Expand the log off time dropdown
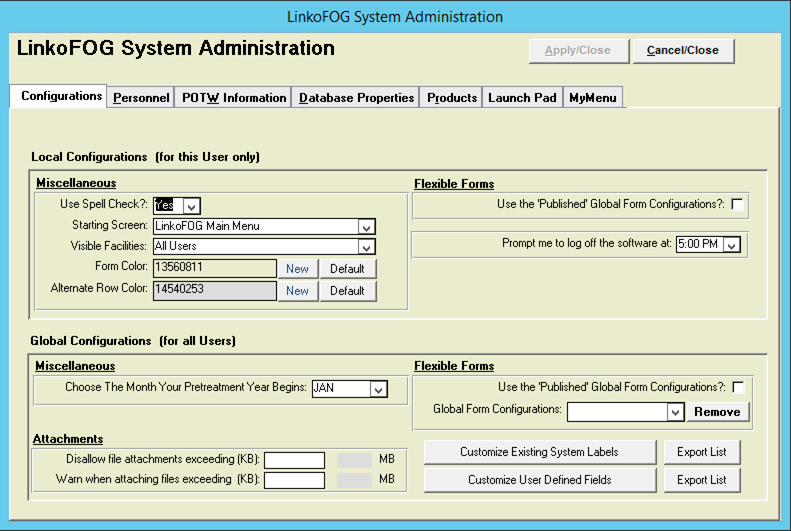 pos(731,245)
